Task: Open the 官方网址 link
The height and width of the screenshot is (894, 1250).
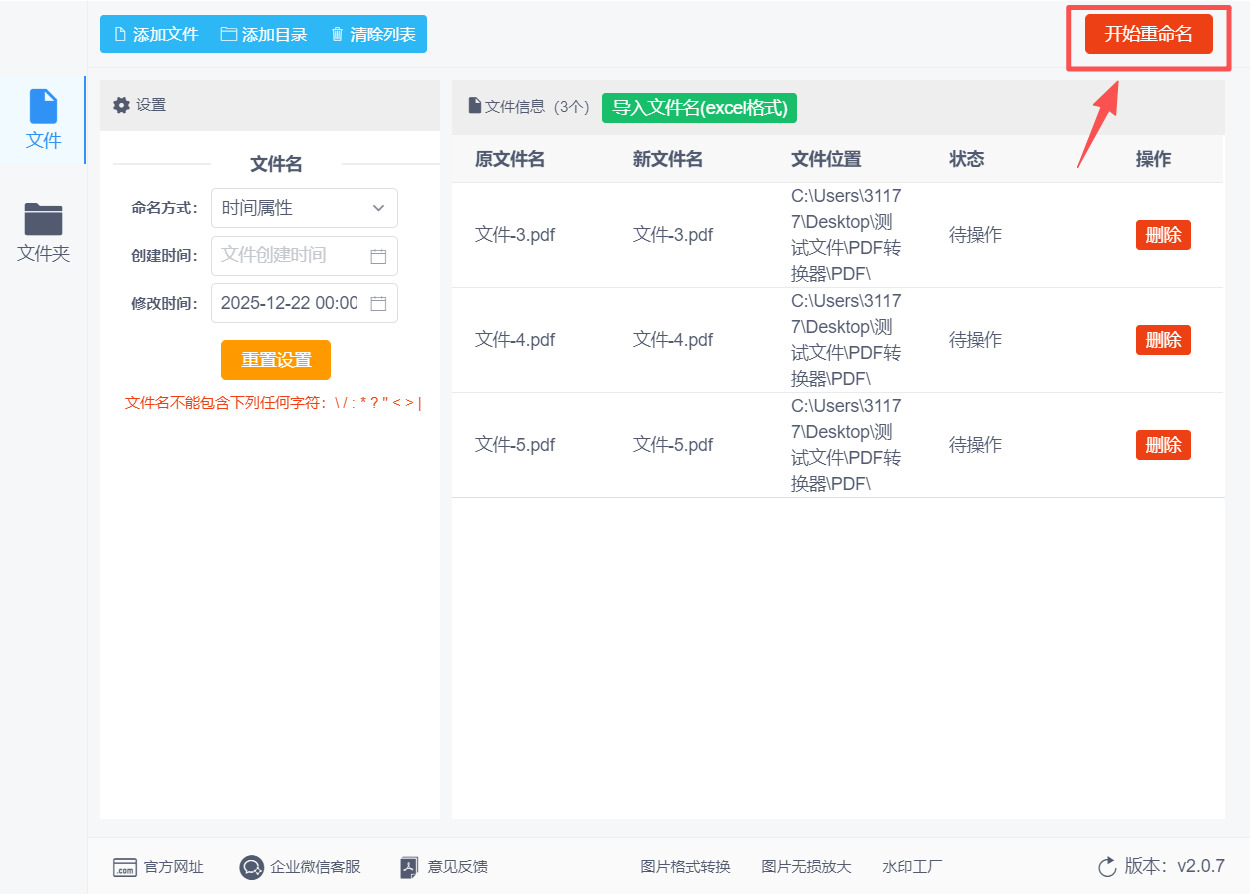Action: pyautogui.click(x=173, y=867)
